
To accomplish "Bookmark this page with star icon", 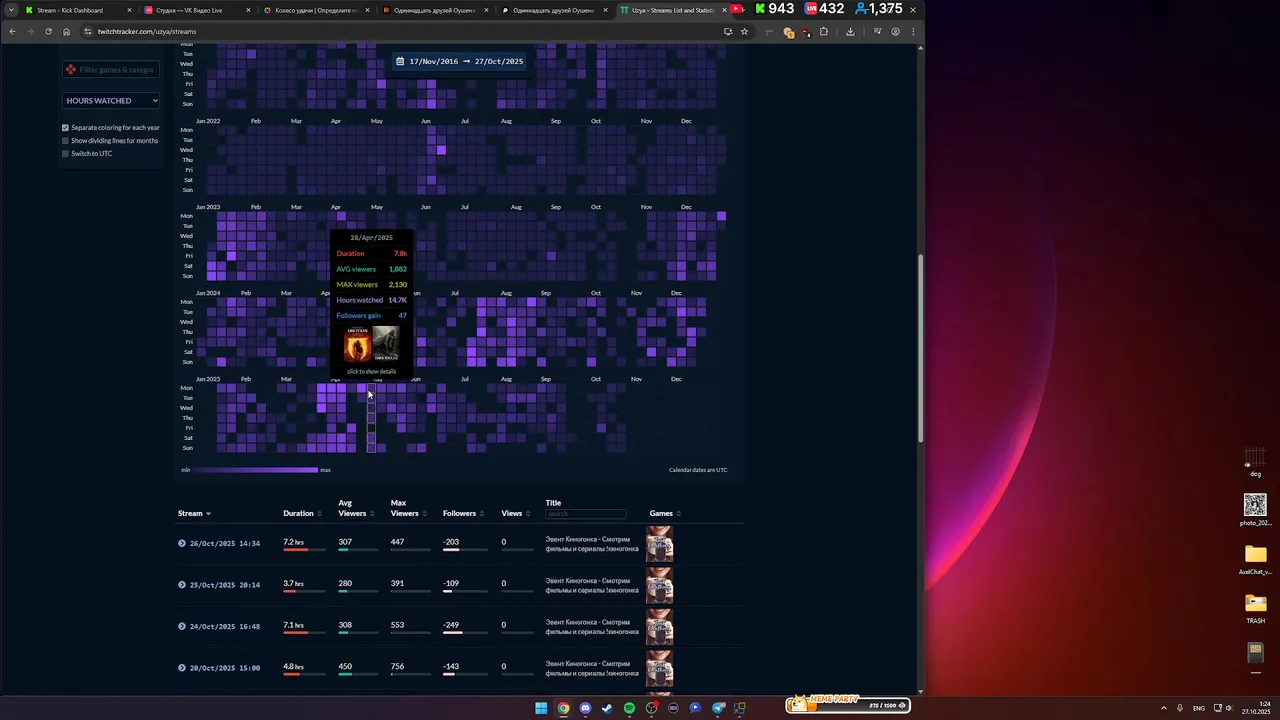I will [744, 31].
